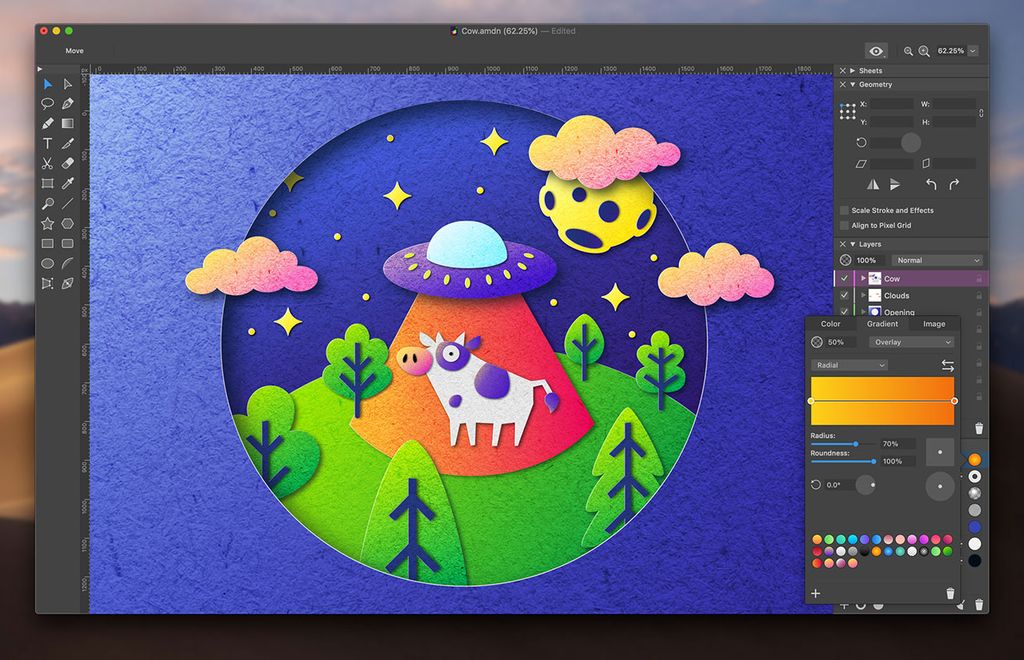Click the undo arrow in Geometry panel
1024x660 pixels.
tap(932, 185)
